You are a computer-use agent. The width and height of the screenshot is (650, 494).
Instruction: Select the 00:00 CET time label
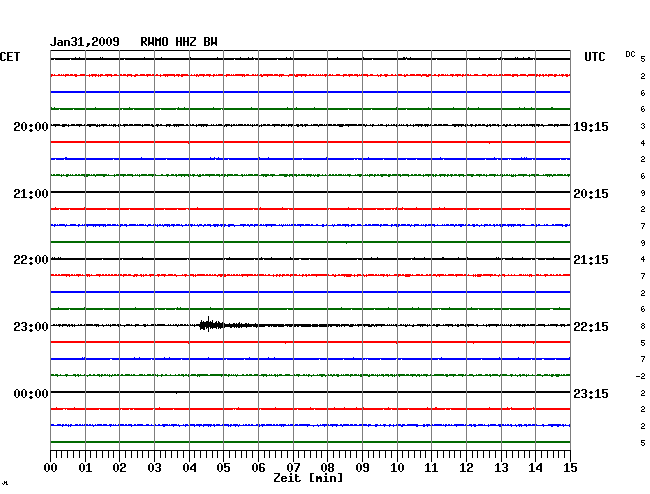(31, 393)
